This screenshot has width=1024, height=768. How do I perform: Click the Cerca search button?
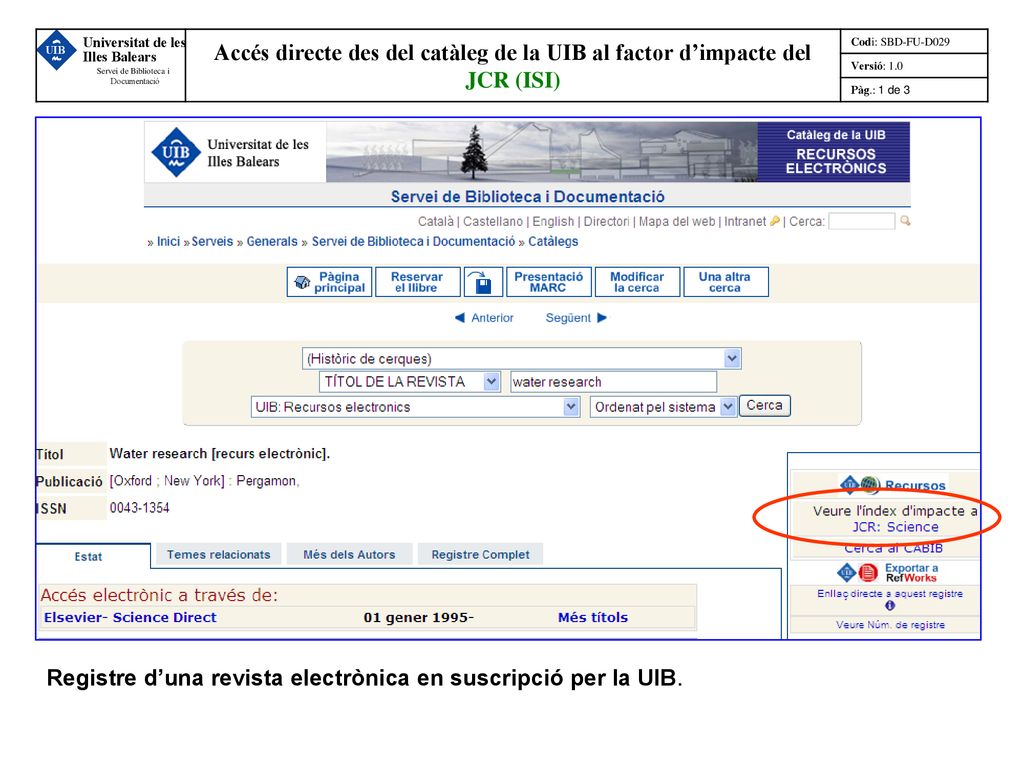[x=765, y=406]
